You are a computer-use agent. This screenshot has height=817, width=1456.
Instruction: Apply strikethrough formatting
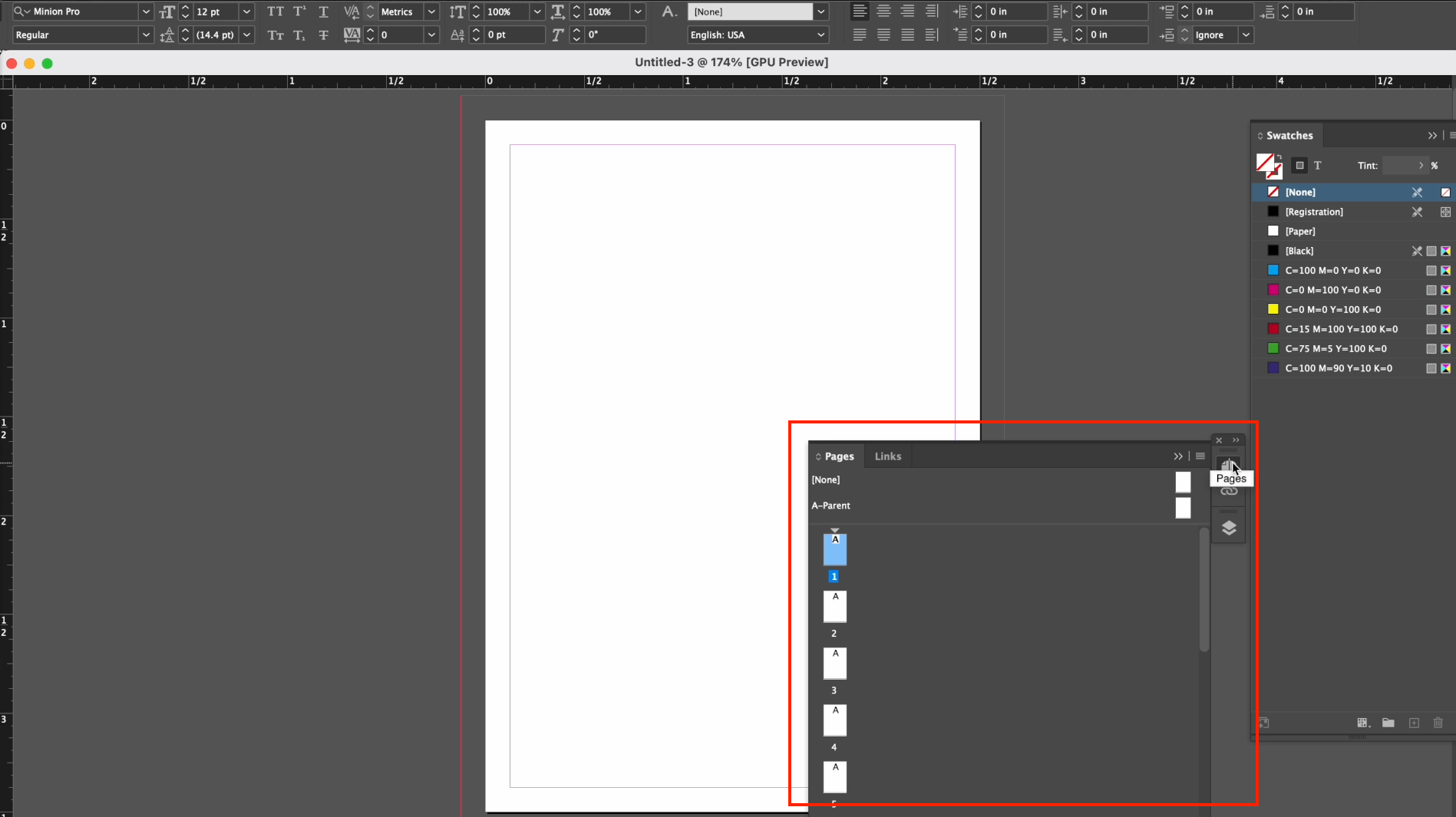[323, 35]
